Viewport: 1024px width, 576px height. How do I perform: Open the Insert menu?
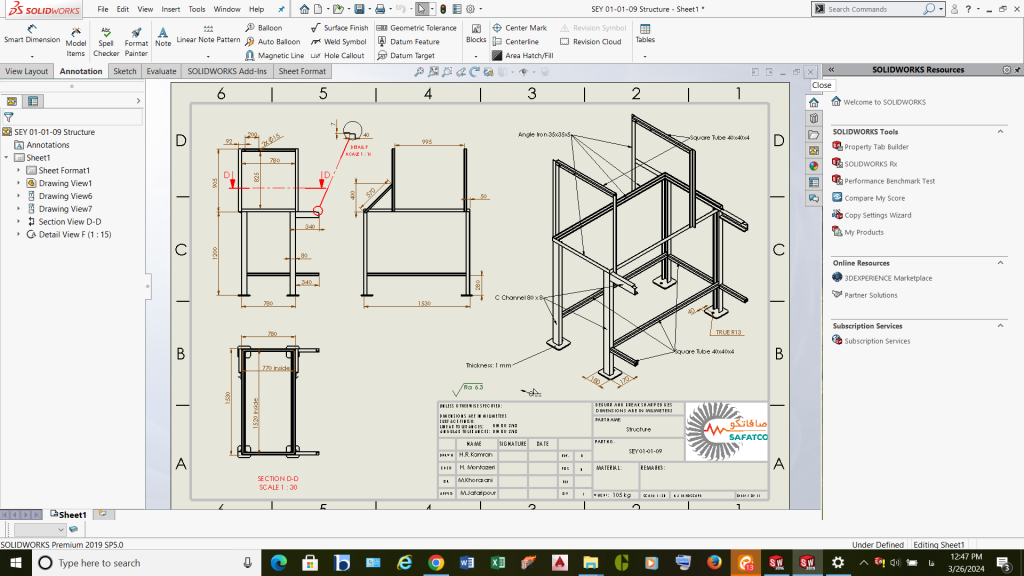point(171,9)
